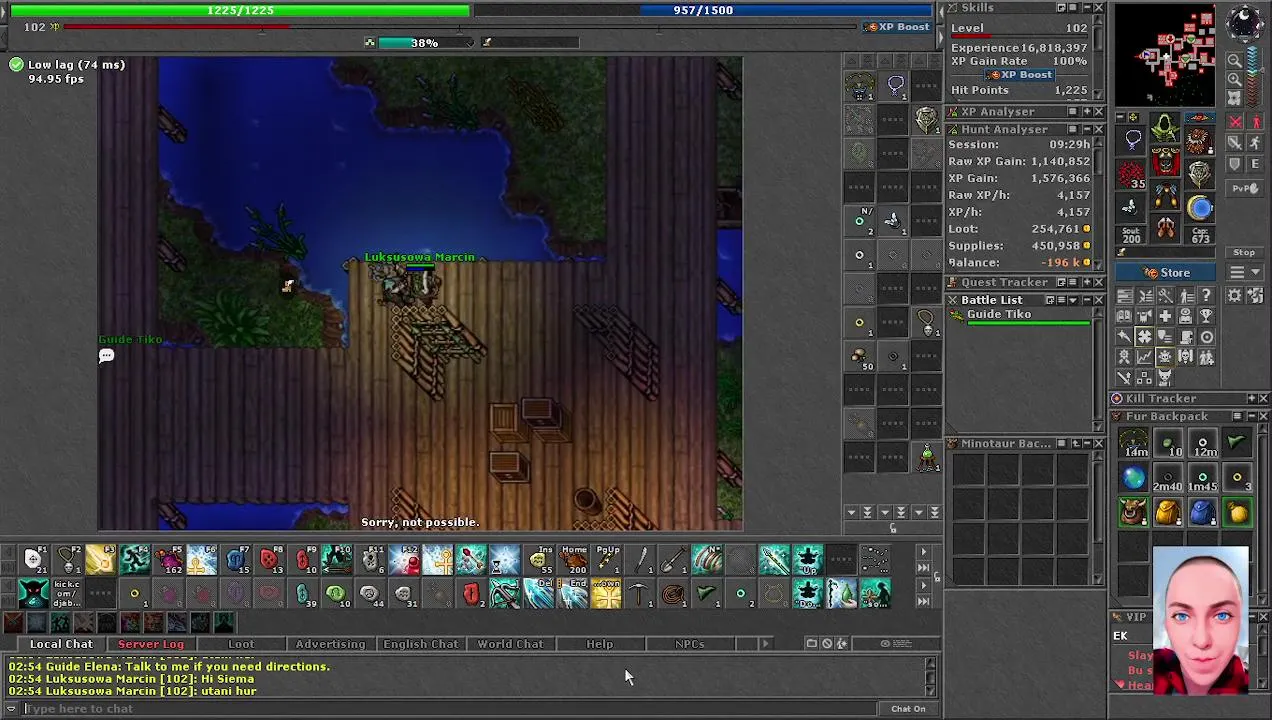1272x720 pixels.
Task: Click the amulet equipment slot
Action: (x=1133, y=140)
